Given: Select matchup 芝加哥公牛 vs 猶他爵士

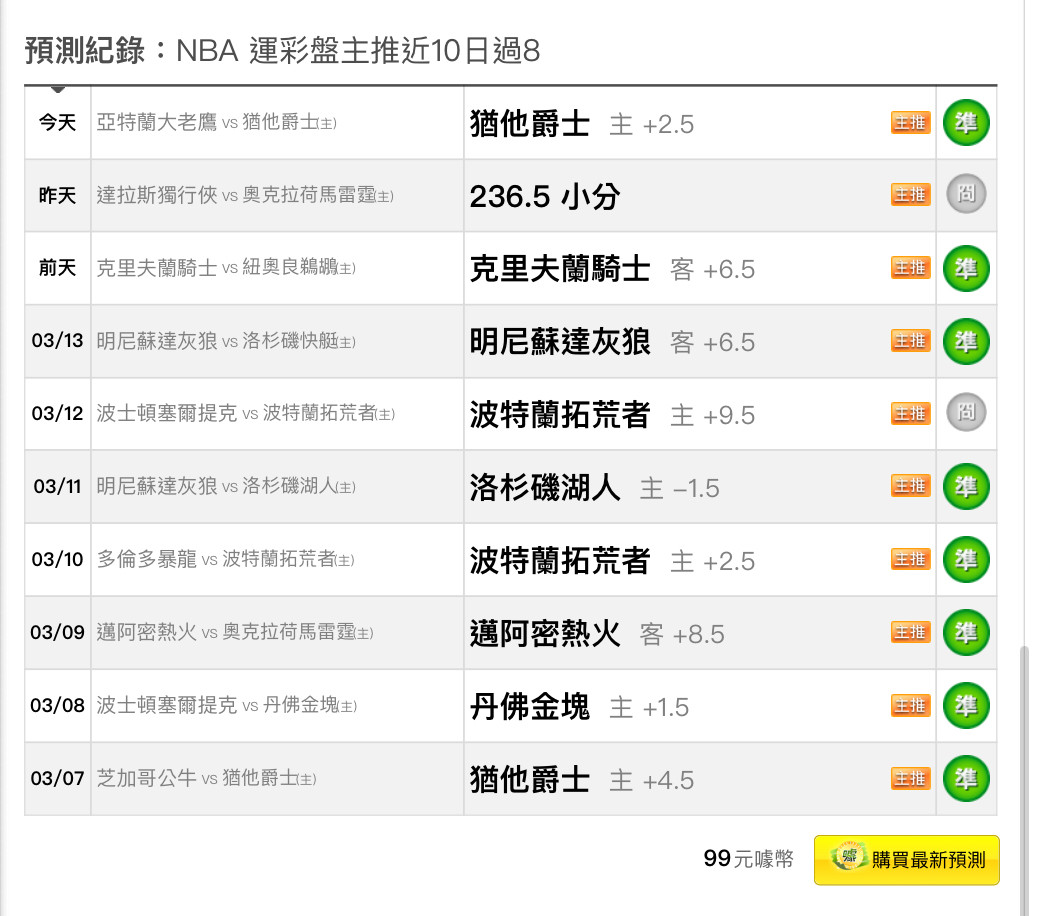Looking at the screenshot, I should 207,778.
